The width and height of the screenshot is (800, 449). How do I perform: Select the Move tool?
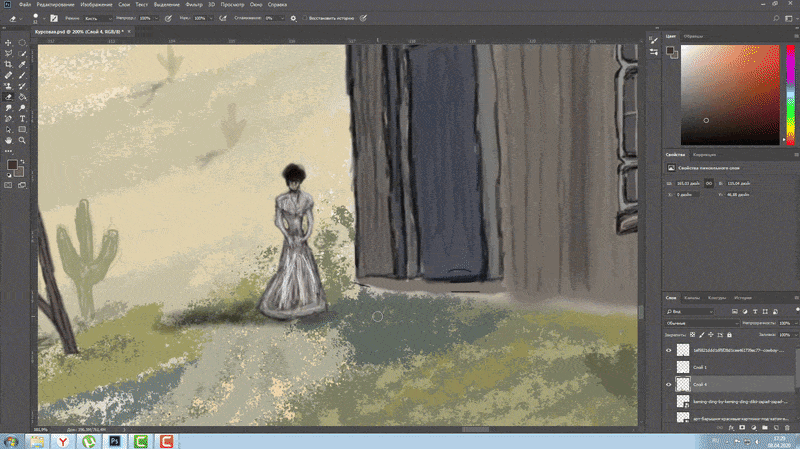pyautogui.click(x=8, y=43)
